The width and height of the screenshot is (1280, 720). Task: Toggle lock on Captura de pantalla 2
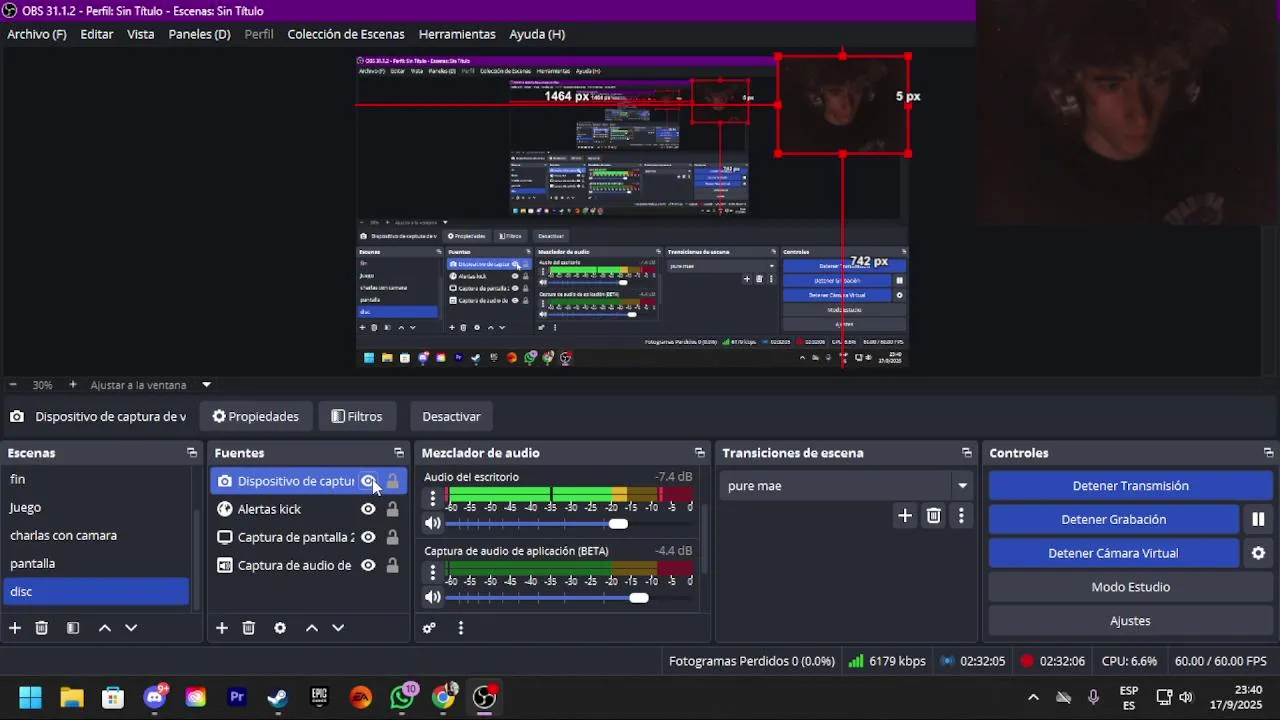coord(392,537)
